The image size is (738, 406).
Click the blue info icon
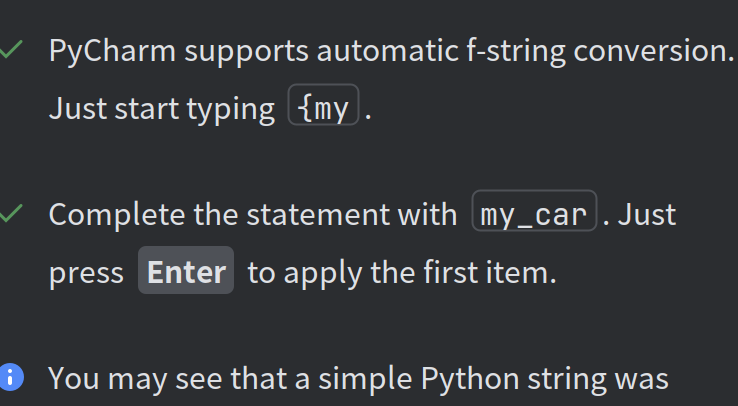pyautogui.click(x=11, y=377)
